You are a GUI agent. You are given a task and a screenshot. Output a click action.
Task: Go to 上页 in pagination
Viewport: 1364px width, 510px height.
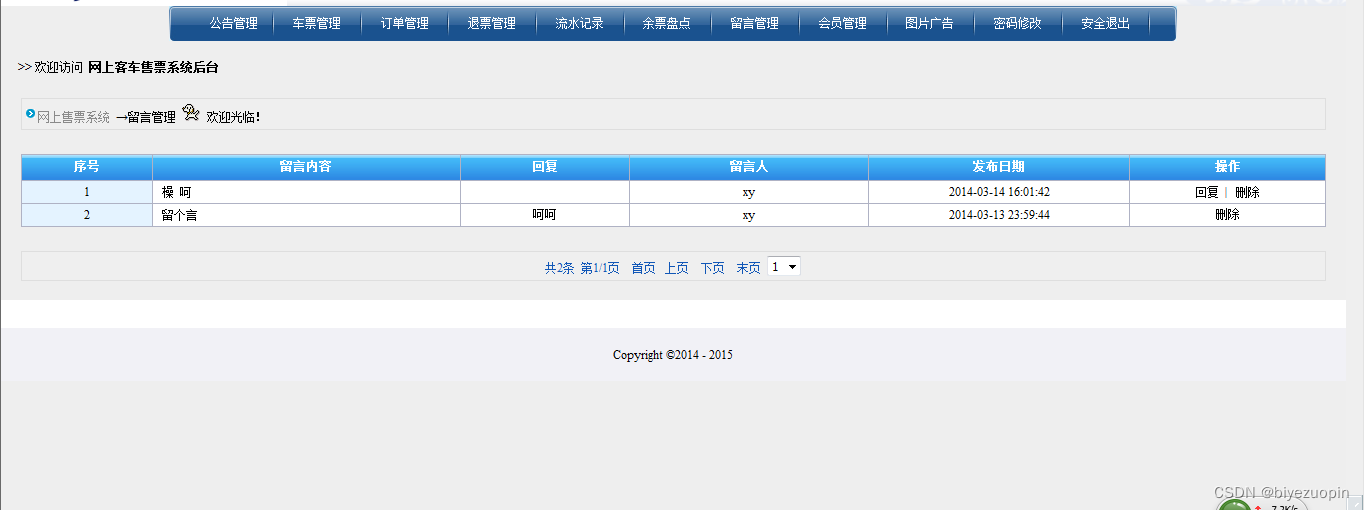point(677,268)
